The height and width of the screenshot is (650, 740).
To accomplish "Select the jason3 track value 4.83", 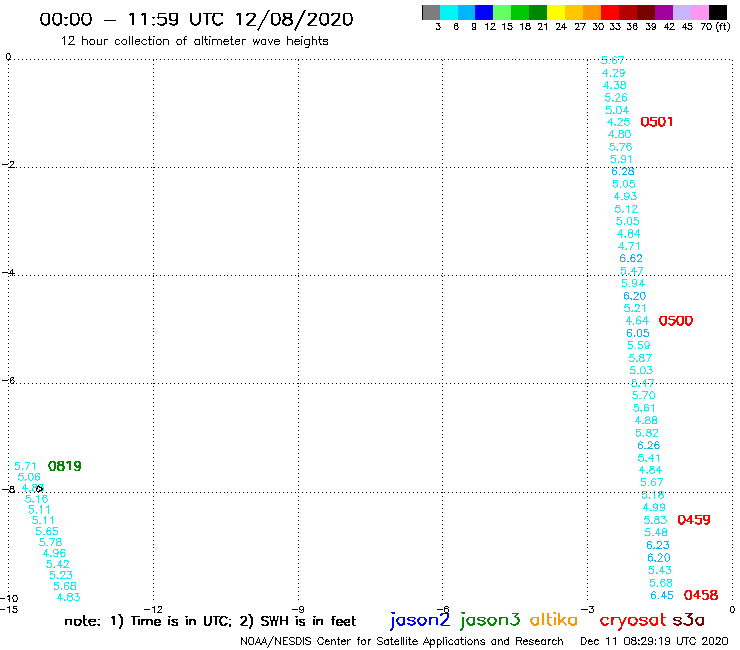I will tap(68, 597).
